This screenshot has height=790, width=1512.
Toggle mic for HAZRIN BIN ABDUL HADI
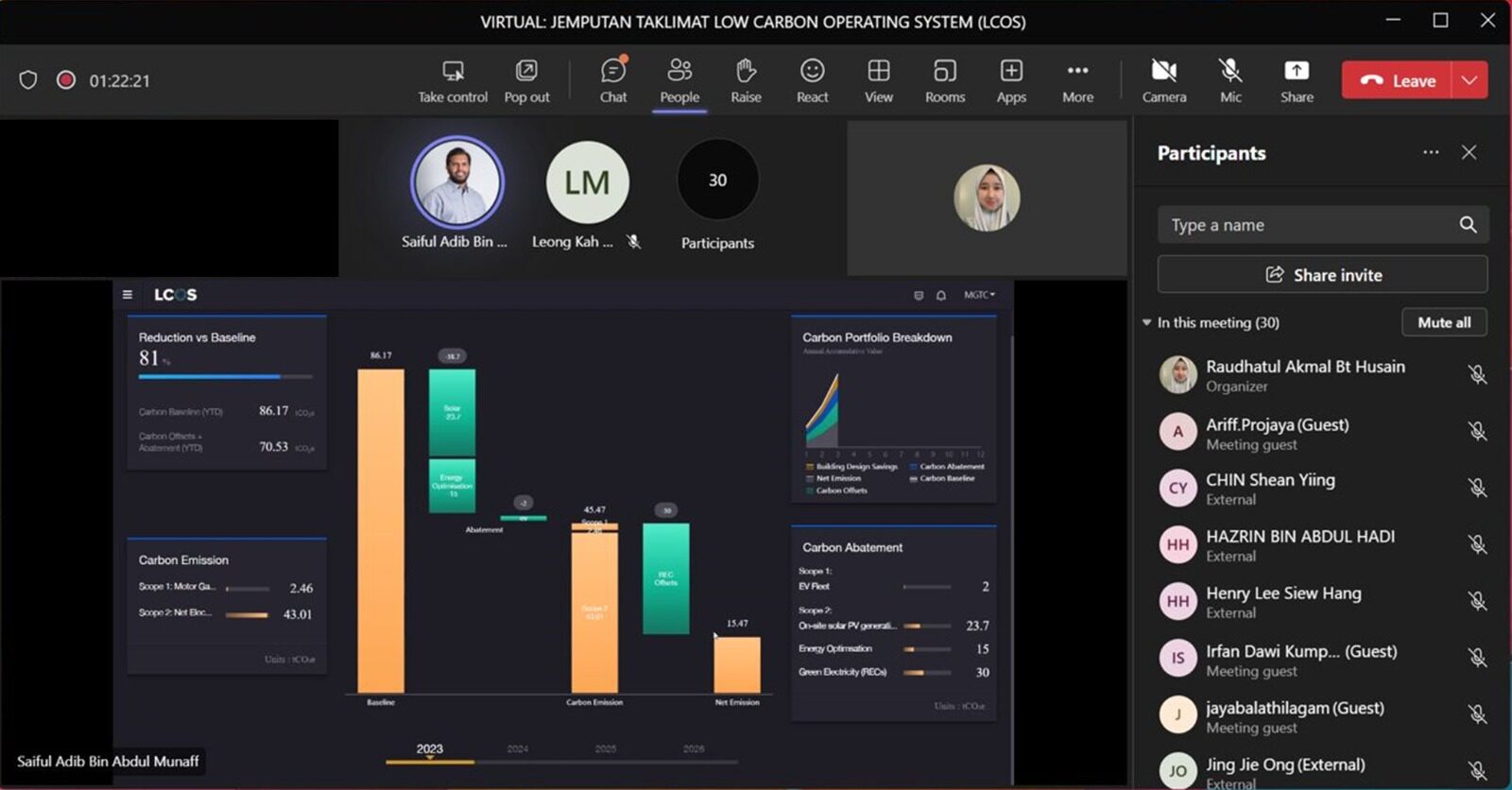[x=1477, y=545]
